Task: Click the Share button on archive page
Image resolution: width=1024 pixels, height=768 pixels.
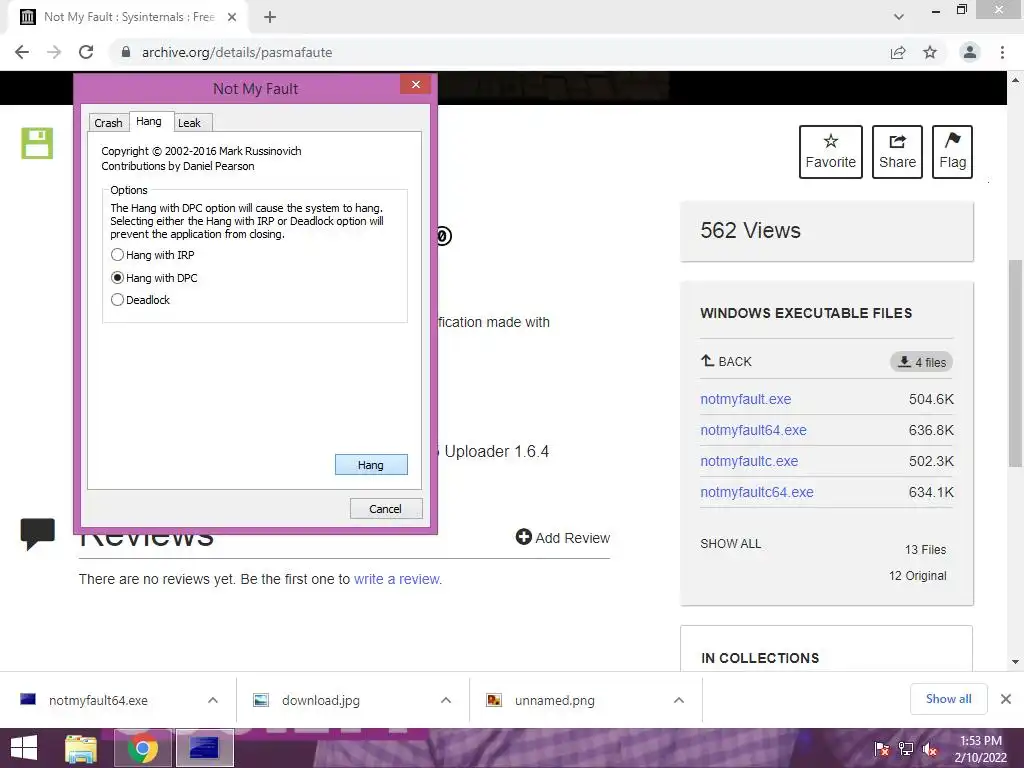Action: pyautogui.click(x=897, y=152)
